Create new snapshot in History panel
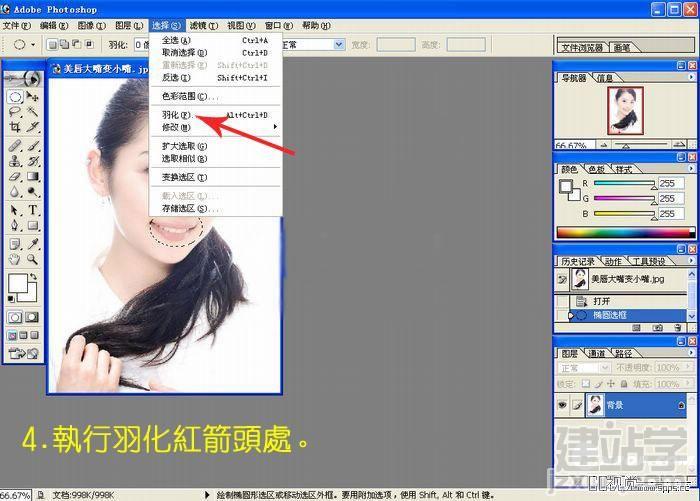Image resolution: width=700 pixels, height=501 pixels. pos(657,328)
